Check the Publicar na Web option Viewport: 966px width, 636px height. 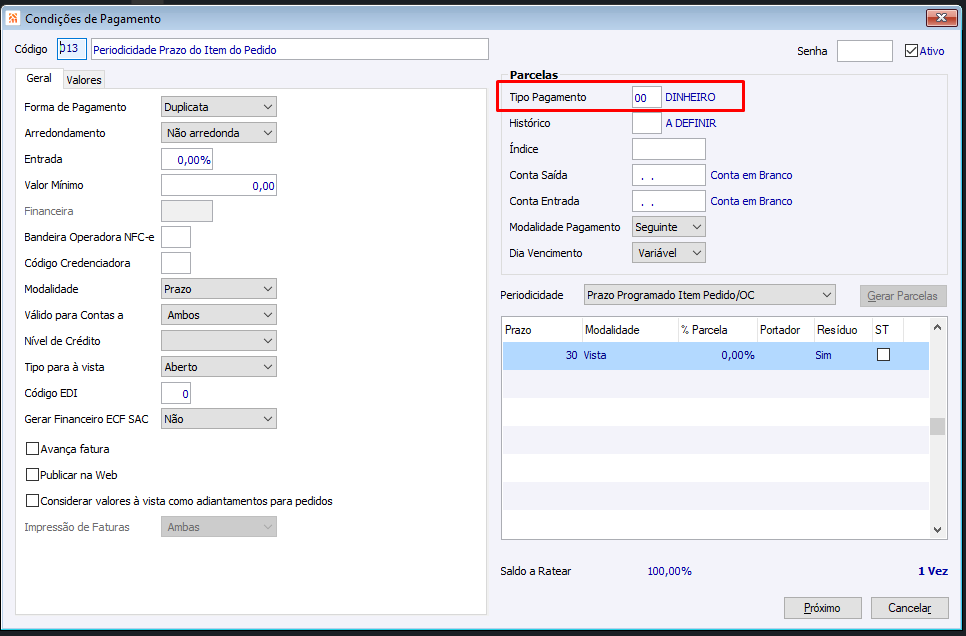click(x=33, y=475)
